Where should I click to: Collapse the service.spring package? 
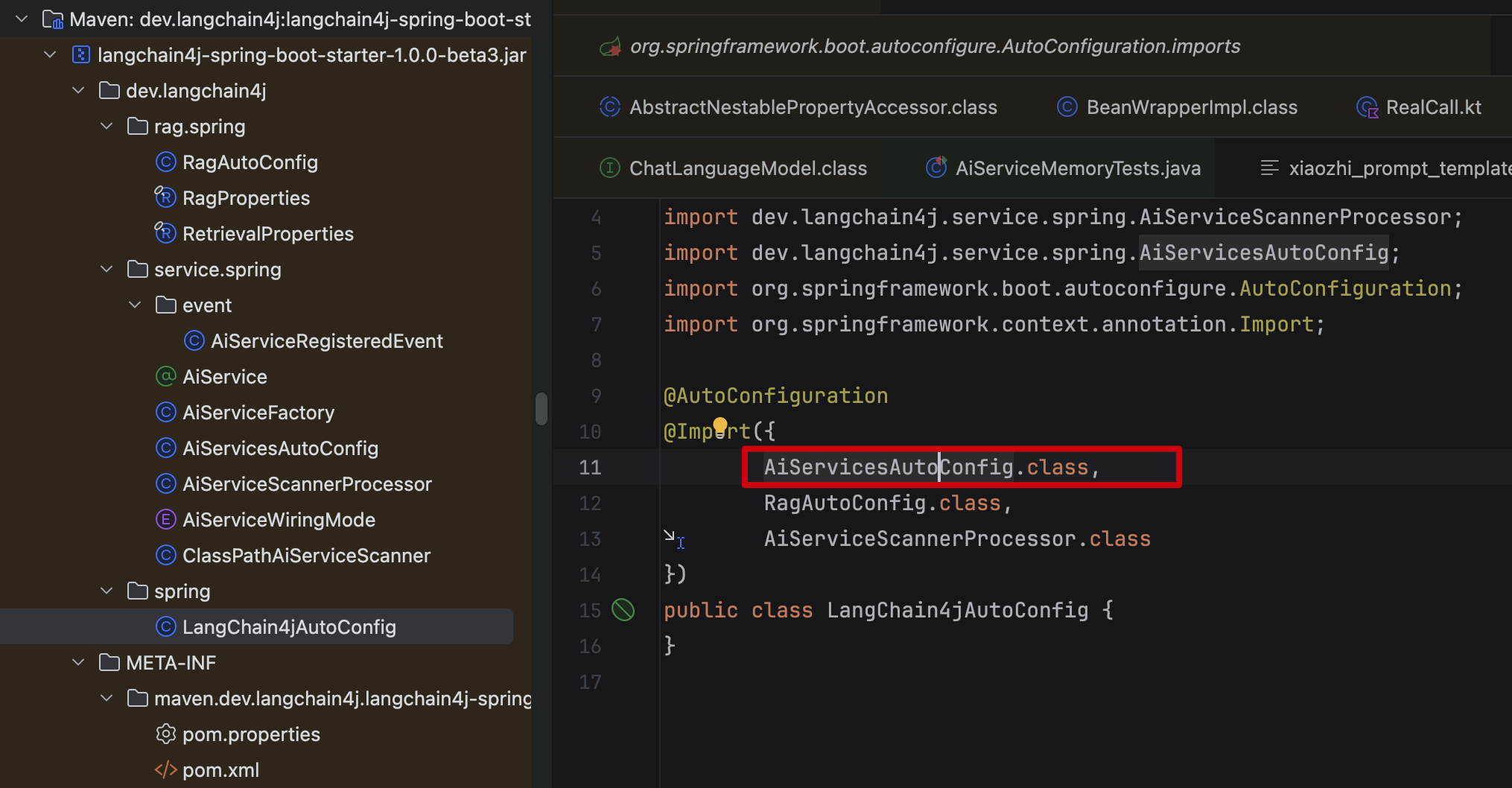(x=107, y=269)
